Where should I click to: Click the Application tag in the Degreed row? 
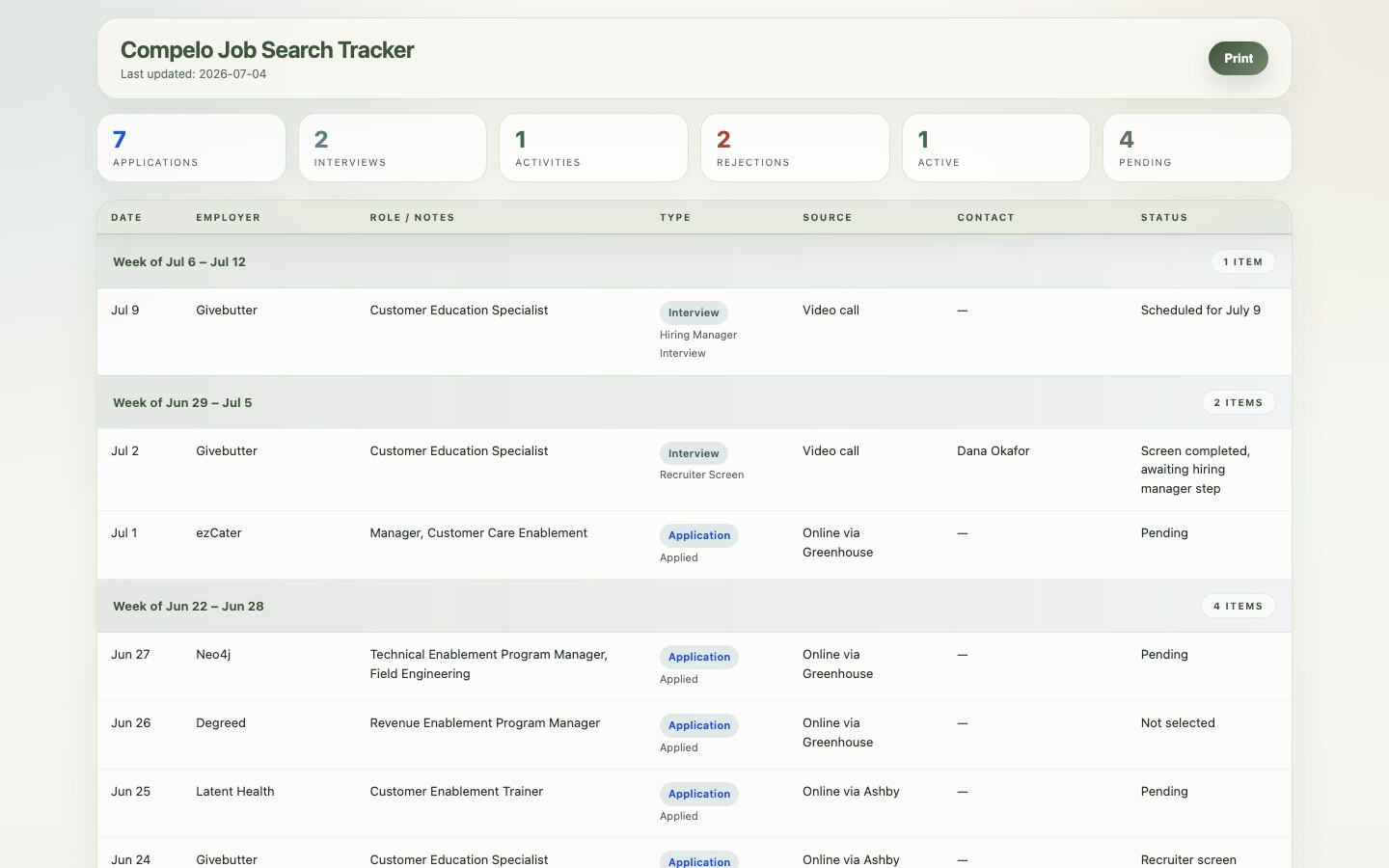tap(699, 725)
